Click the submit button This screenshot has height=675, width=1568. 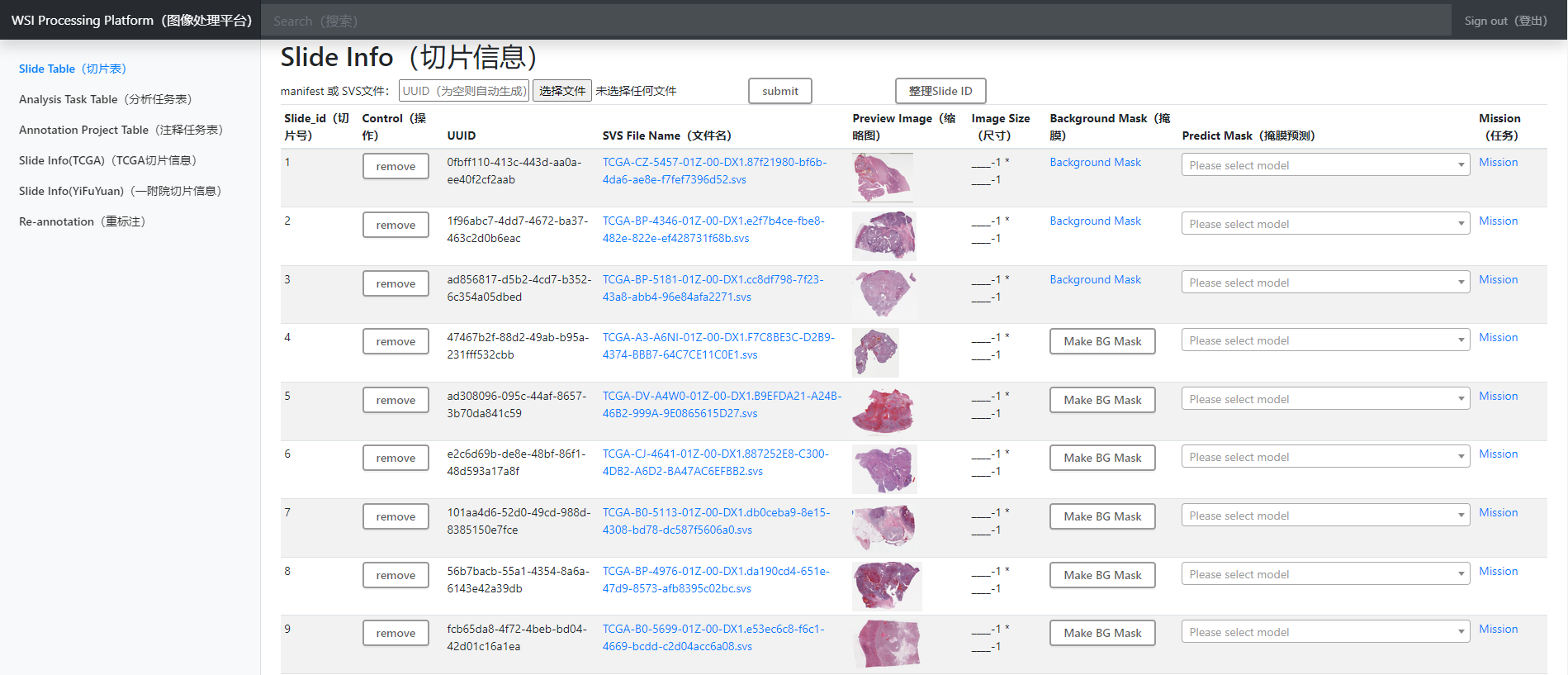tap(779, 91)
